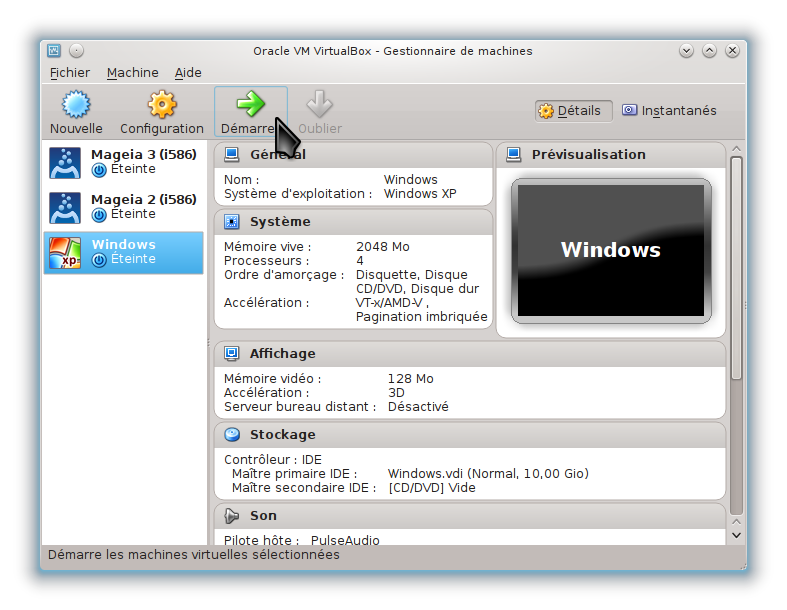Close the VirtualBox manager window
The height and width of the screenshot is (610, 787).
[x=732, y=51]
